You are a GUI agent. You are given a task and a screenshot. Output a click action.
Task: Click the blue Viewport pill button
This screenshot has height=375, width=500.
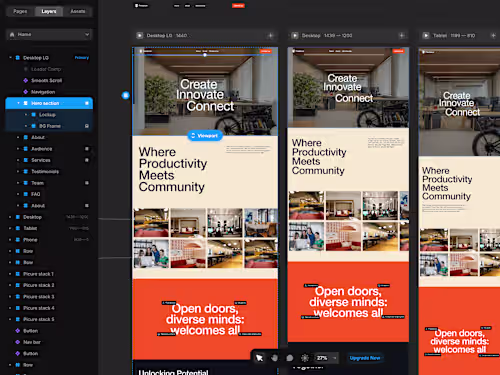205,136
